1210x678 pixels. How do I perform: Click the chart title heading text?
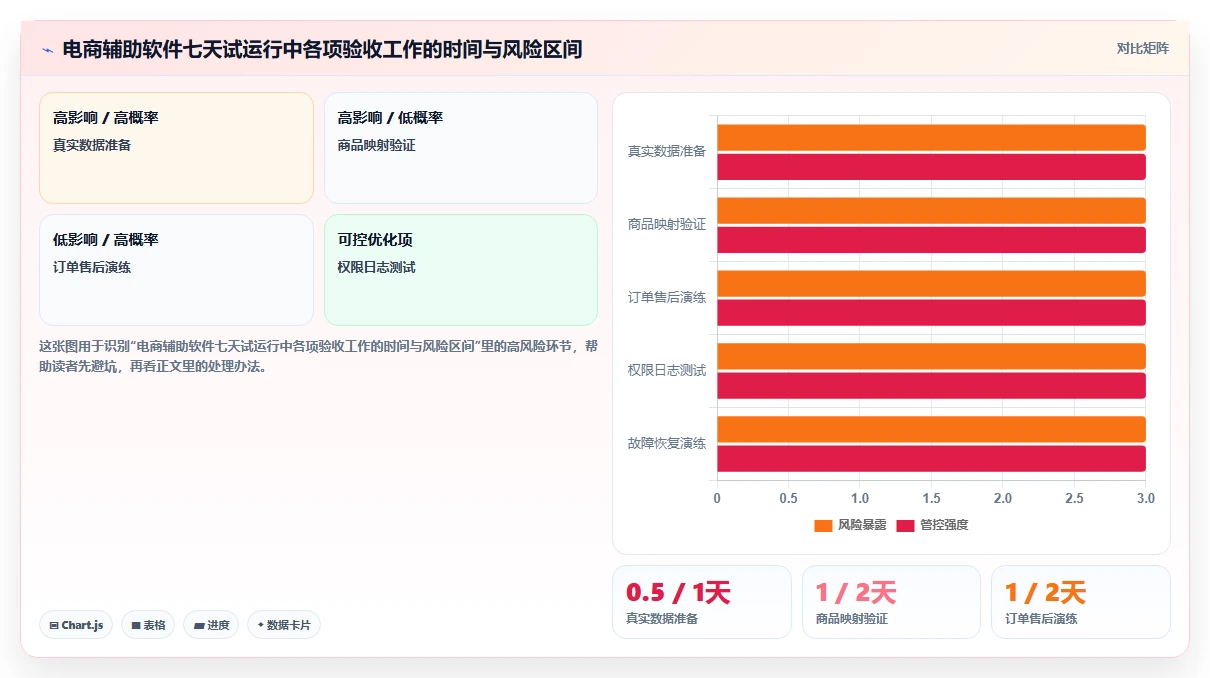tap(322, 49)
